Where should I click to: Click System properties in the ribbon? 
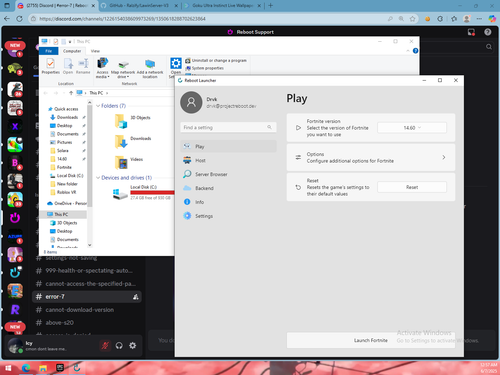coord(204,68)
